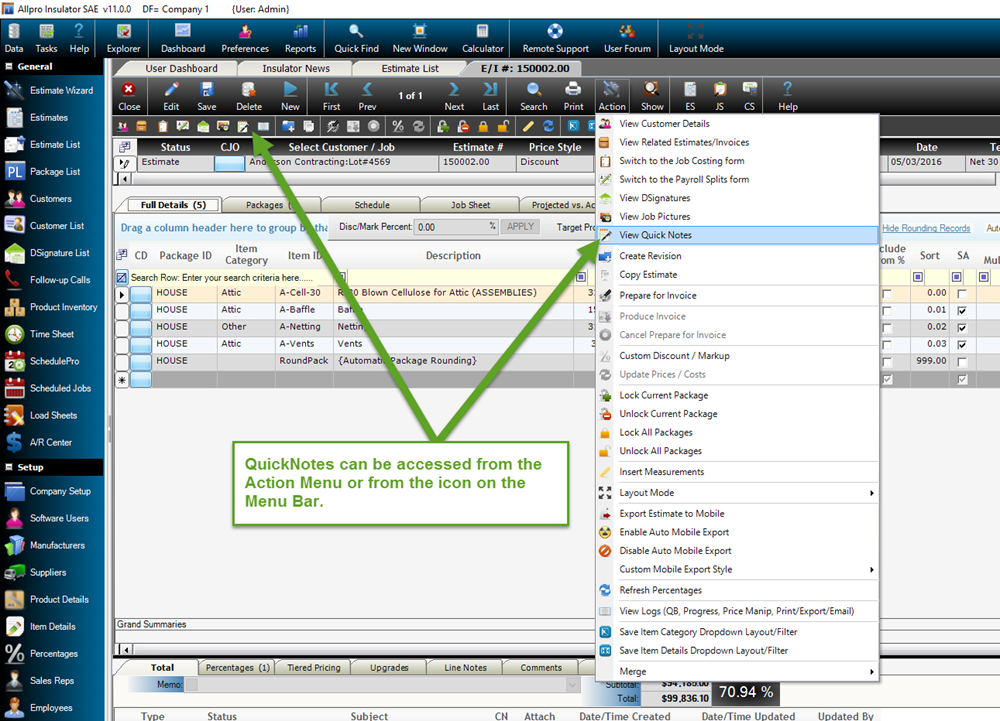Toggle SA checkbox for A-Vents row
The height and width of the screenshot is (721, 1000).
click(962, 345)
